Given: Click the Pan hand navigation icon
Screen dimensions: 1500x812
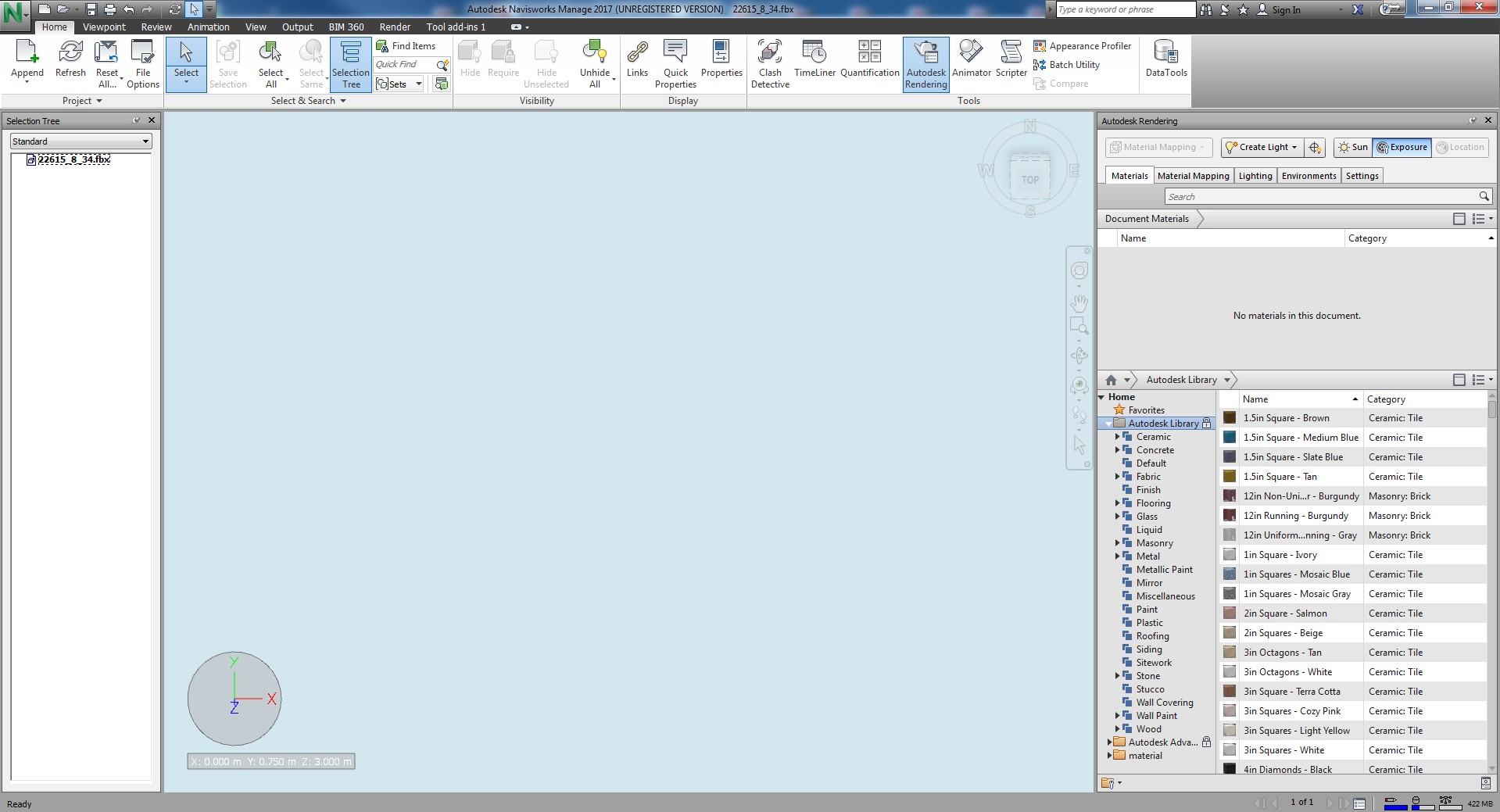Looking at the screenshot, I should 1079,302.
